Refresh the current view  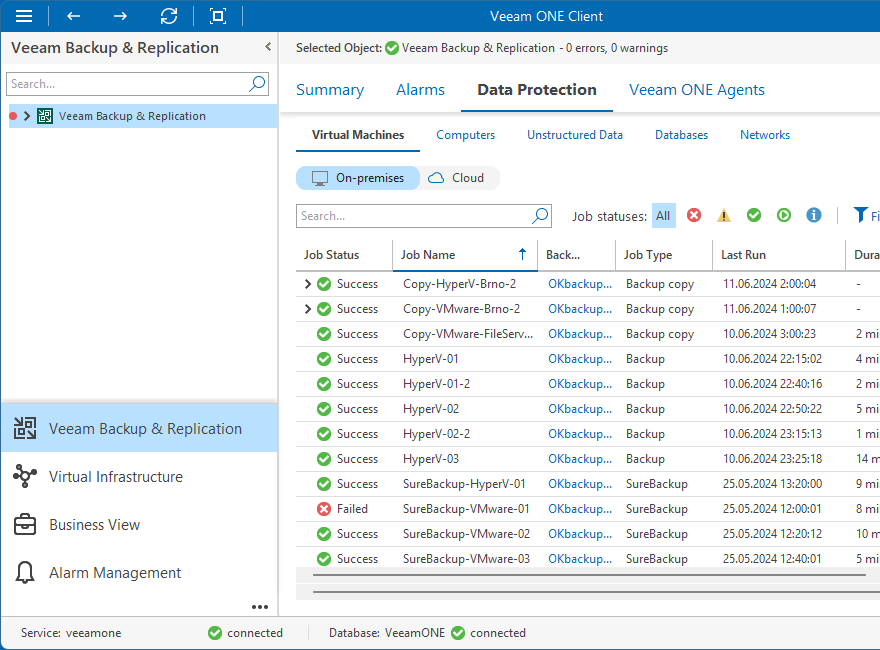coord(169,16)
